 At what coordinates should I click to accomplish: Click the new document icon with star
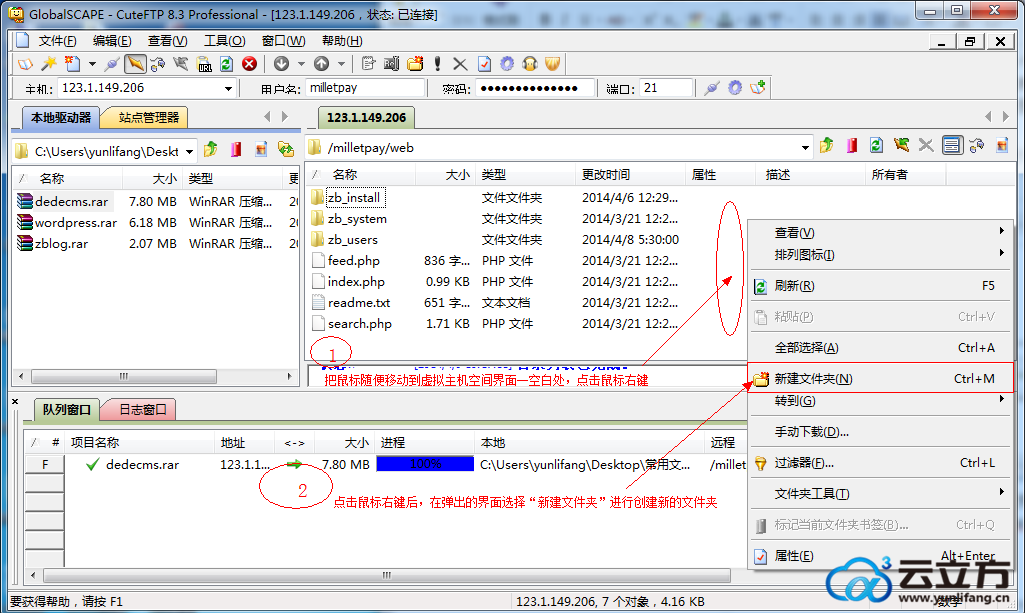point(72,64)
